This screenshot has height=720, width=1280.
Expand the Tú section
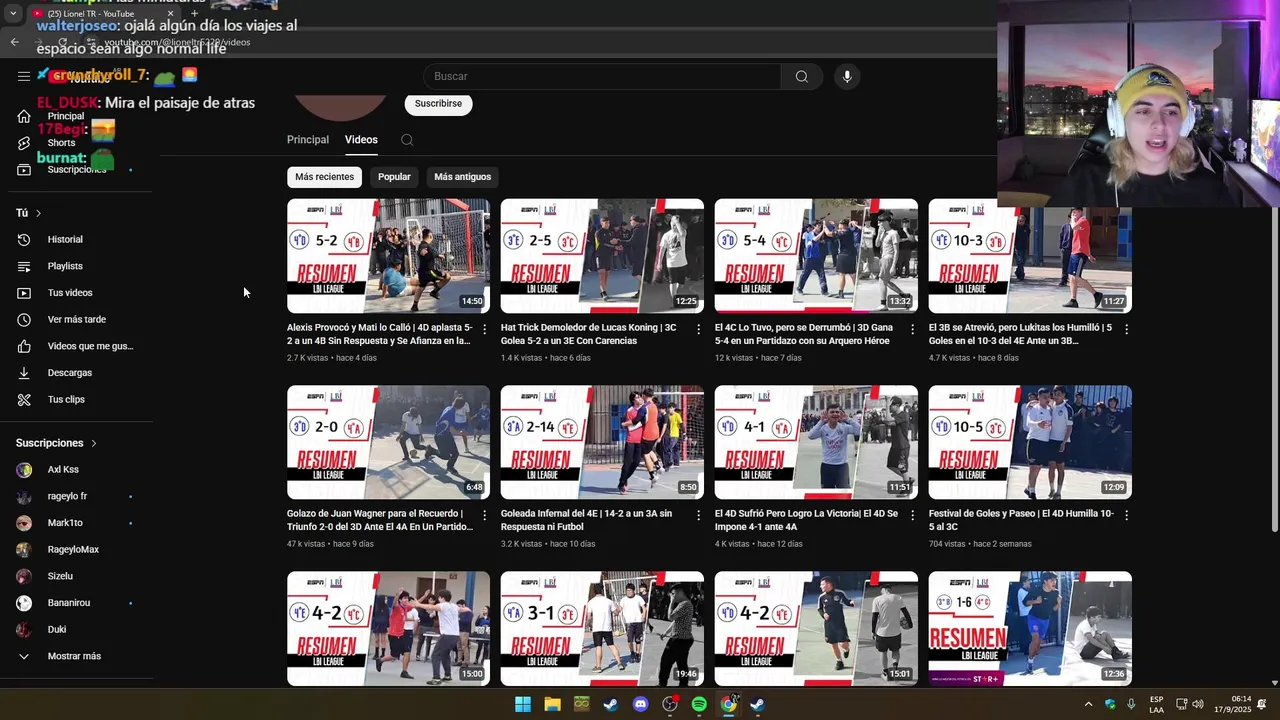[x=29, y=213]
